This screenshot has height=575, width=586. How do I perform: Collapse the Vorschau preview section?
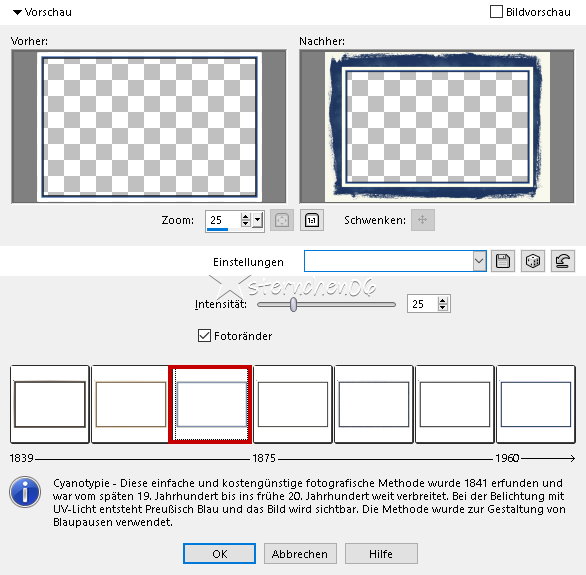[x=17, y=12]
